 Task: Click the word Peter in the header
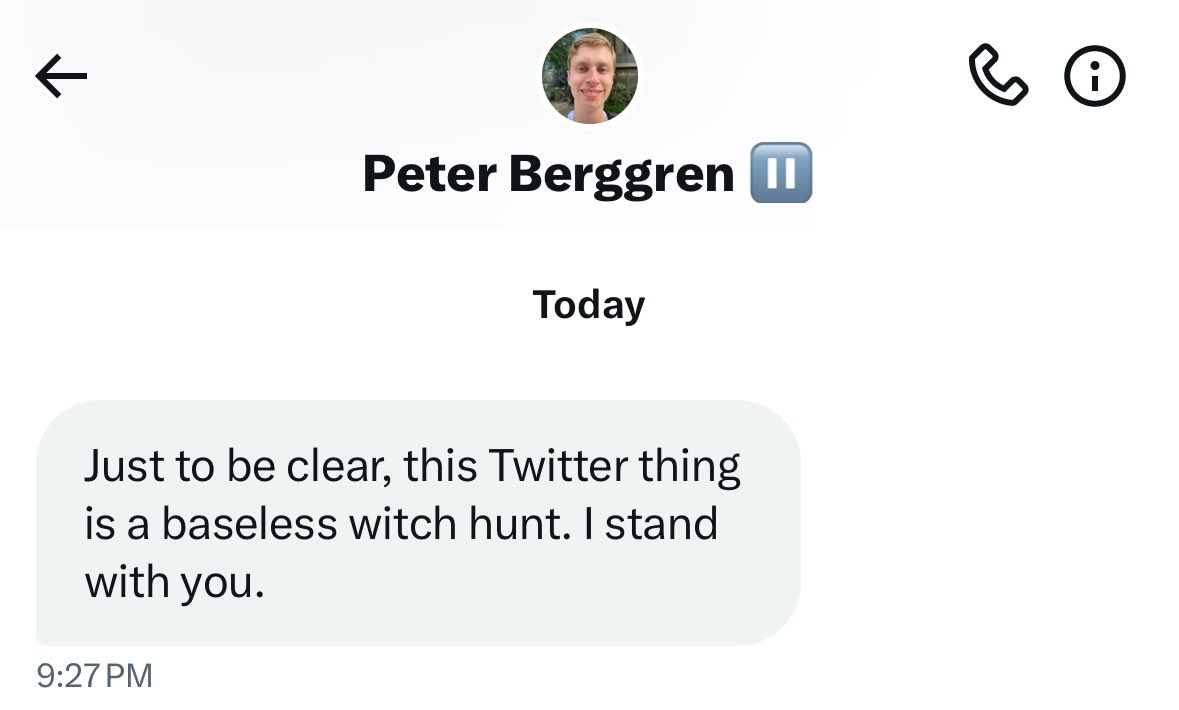[430, 174]
